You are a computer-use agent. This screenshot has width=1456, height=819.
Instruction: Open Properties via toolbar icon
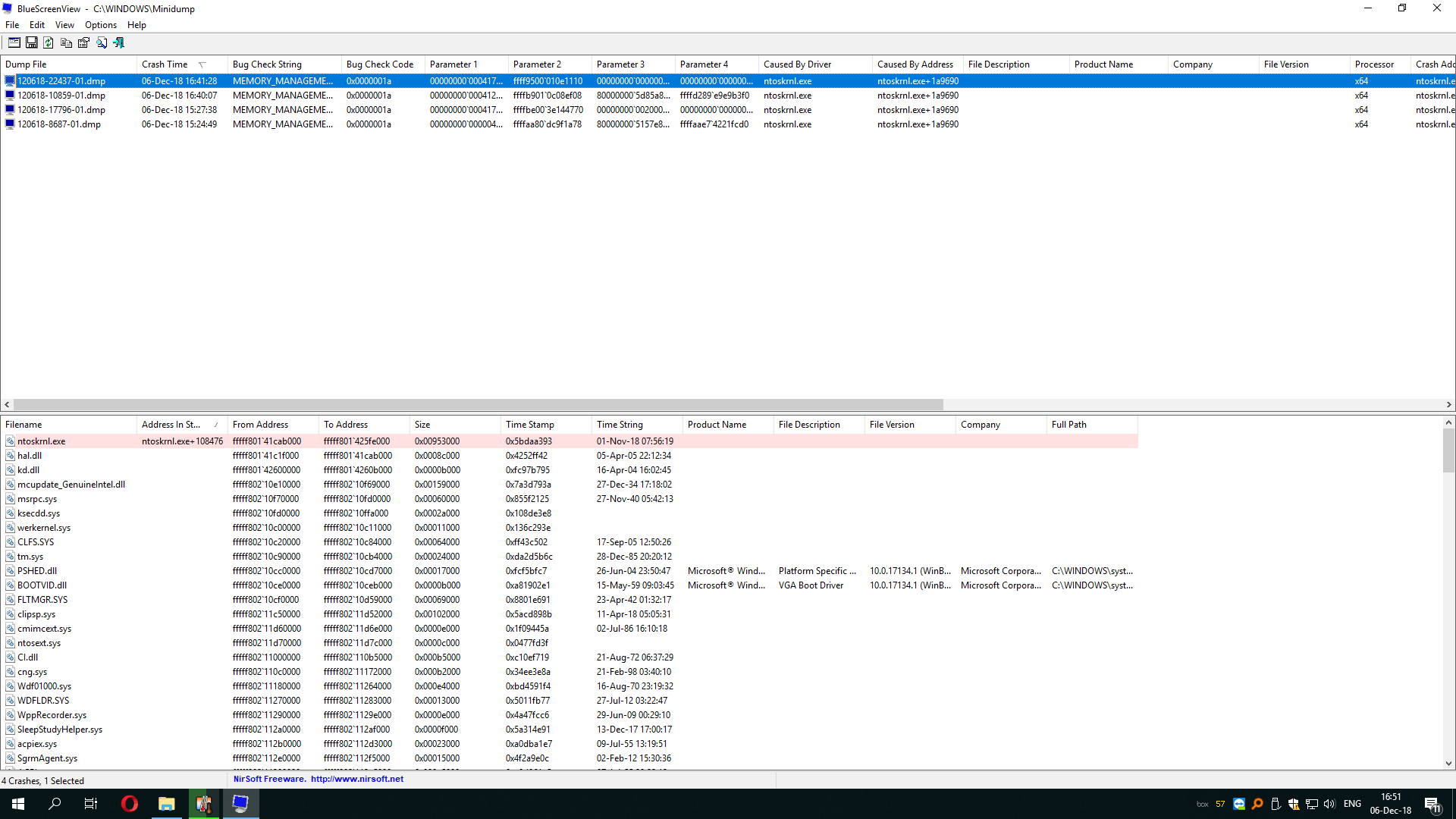(x=83, y=43)
